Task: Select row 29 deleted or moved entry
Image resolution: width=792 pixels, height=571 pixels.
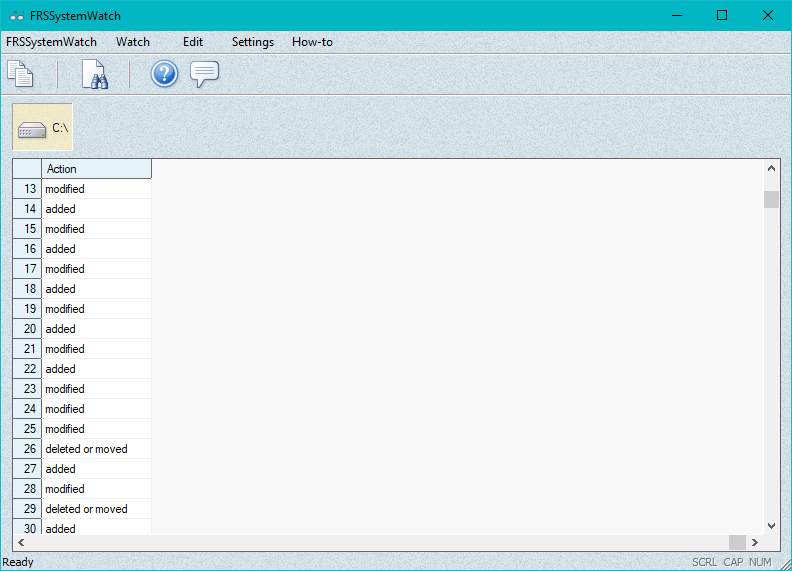Action: [96, 509]
